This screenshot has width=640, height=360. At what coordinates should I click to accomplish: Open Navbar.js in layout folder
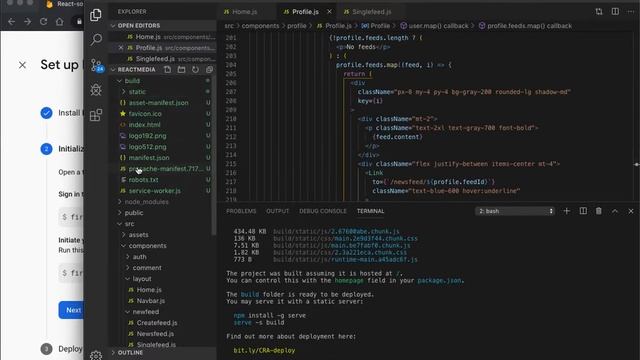coord(151,301)
